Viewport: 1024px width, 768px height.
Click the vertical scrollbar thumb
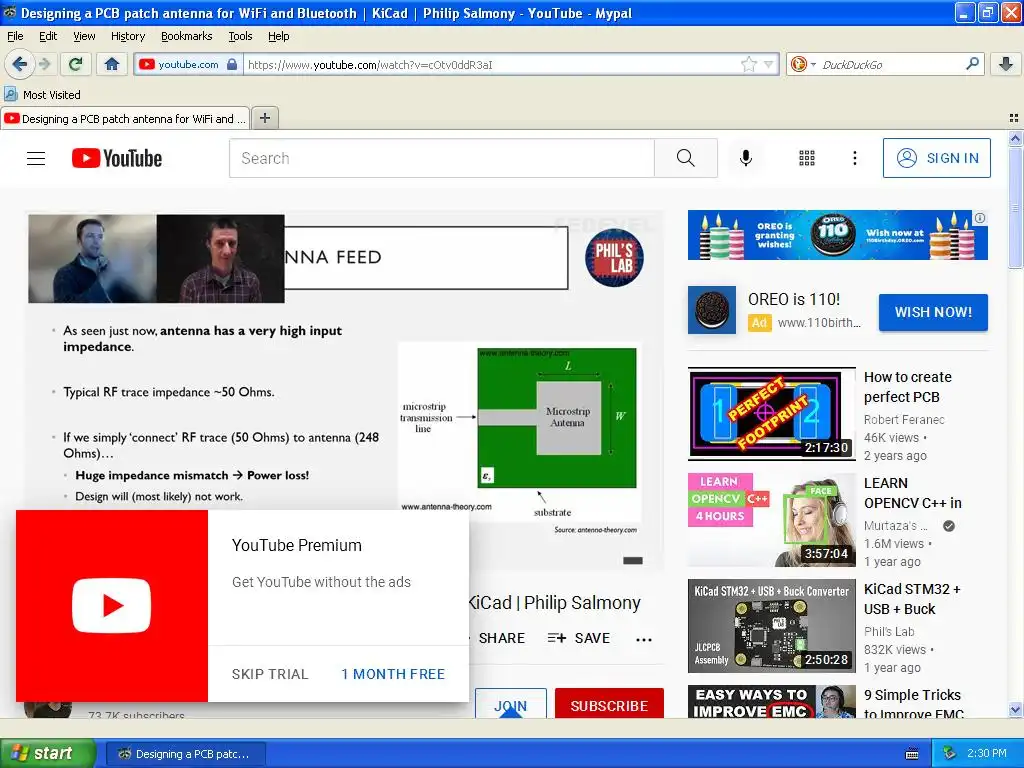tap(1015, 207)
